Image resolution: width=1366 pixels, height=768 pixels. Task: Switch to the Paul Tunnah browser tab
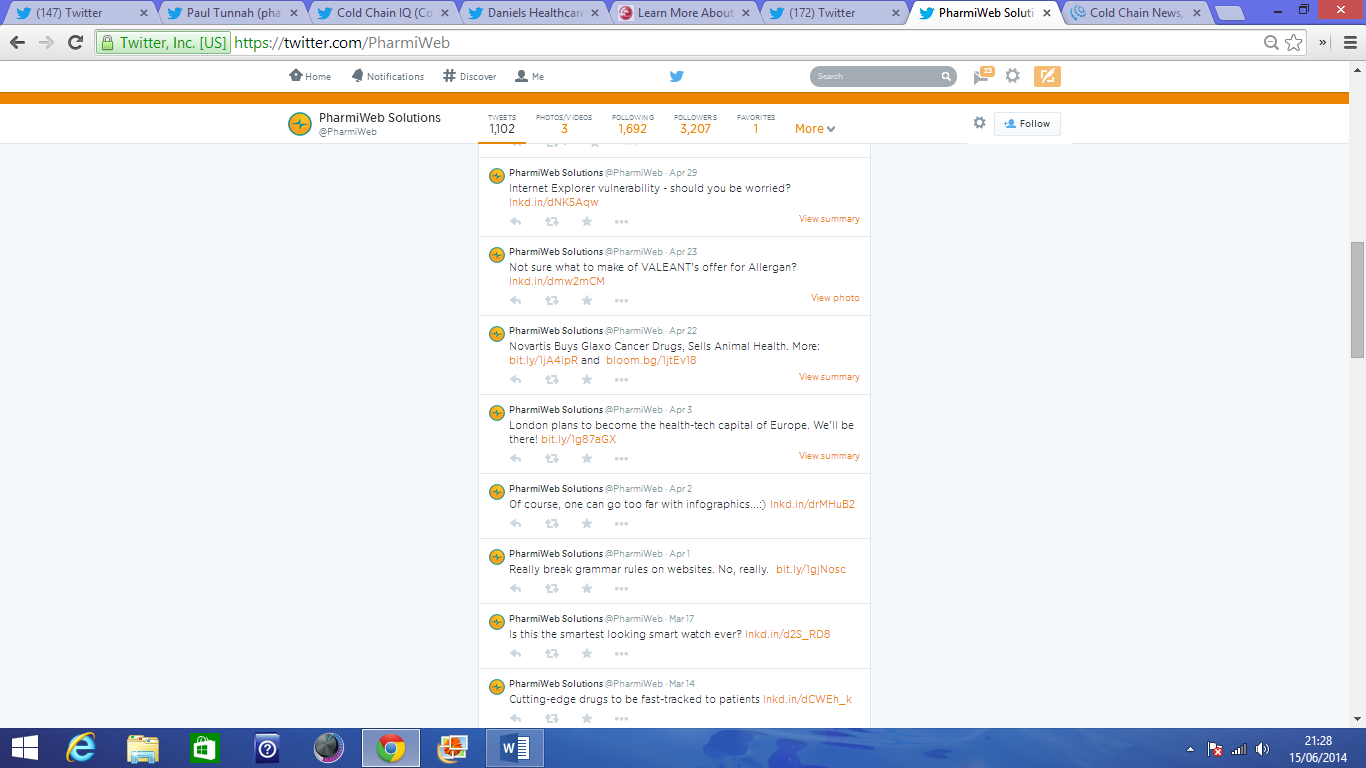click(233, 13)
